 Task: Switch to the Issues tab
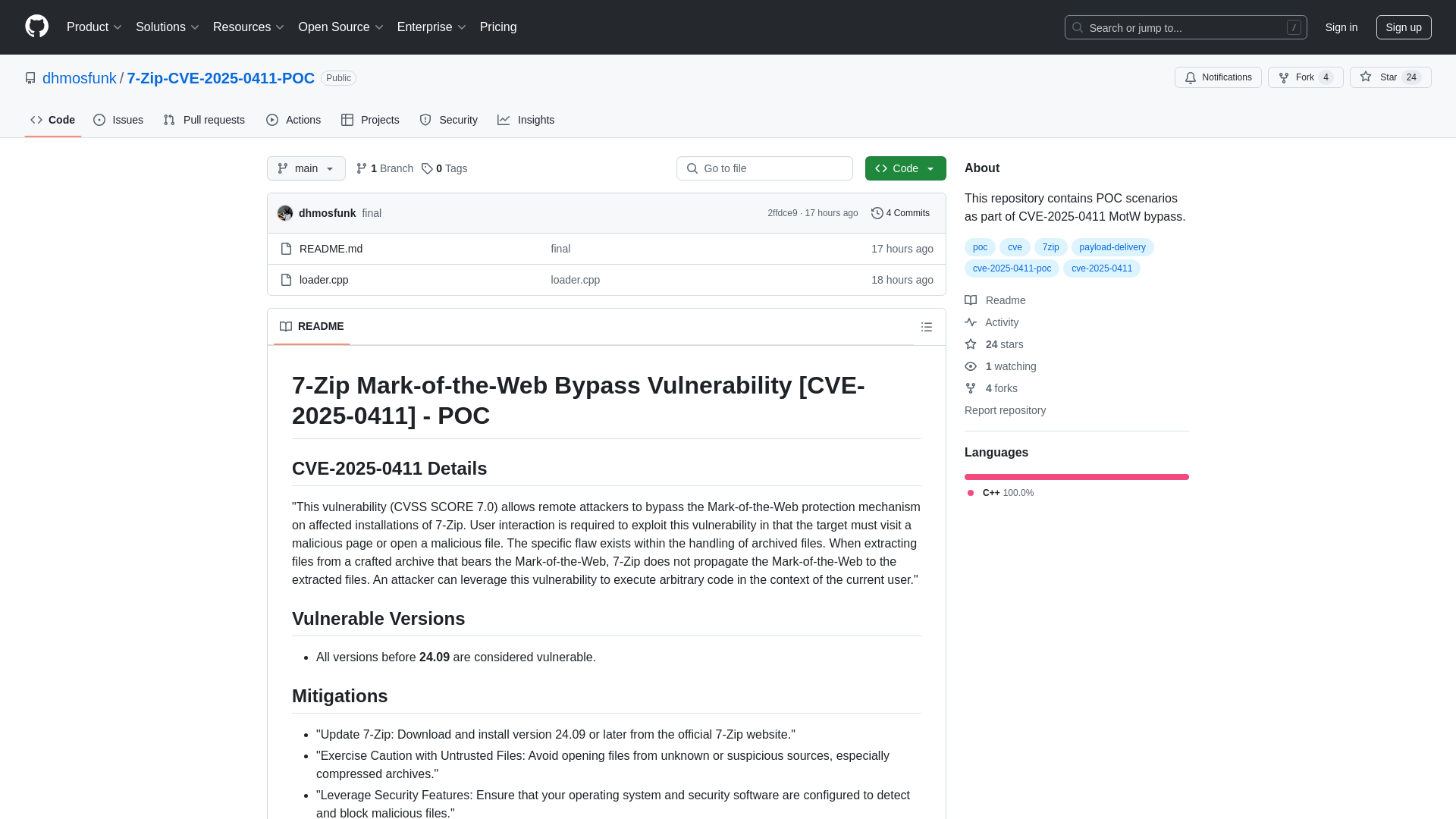(x=118, y=120)
